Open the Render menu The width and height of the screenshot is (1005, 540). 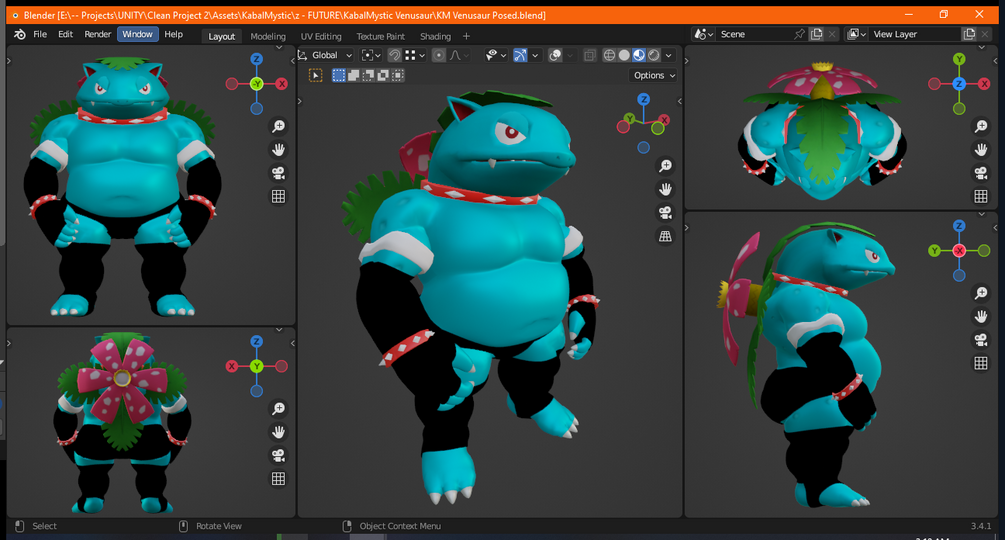(x=97, y=35)
